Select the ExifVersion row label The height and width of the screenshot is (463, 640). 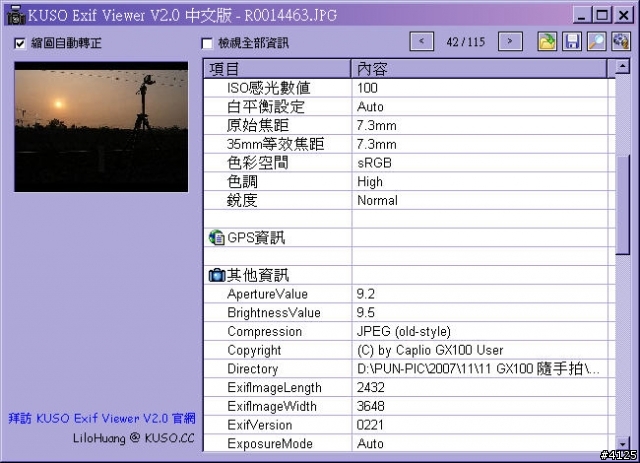(x=260, y=425)
